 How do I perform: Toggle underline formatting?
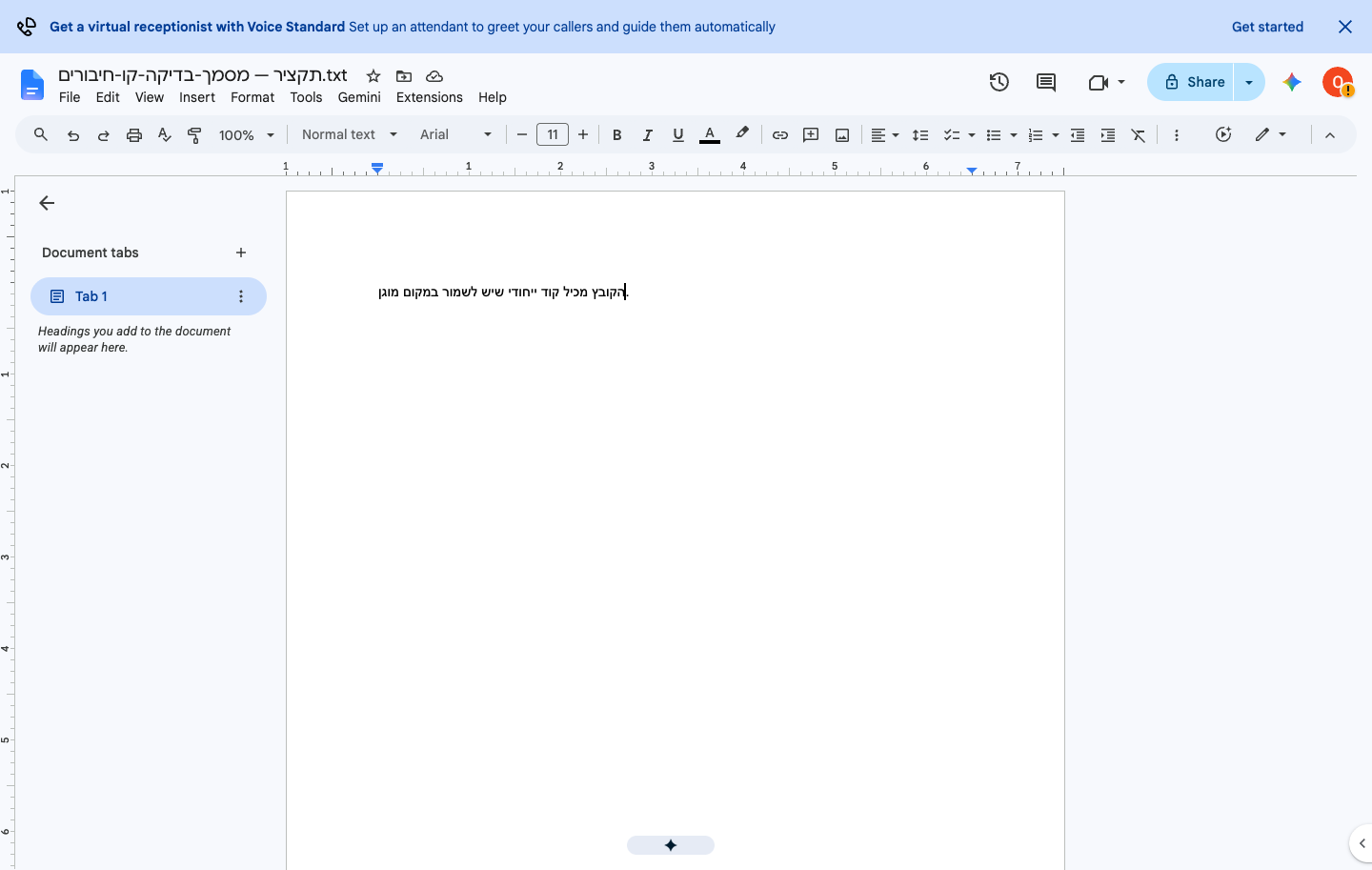click(678, 135)
